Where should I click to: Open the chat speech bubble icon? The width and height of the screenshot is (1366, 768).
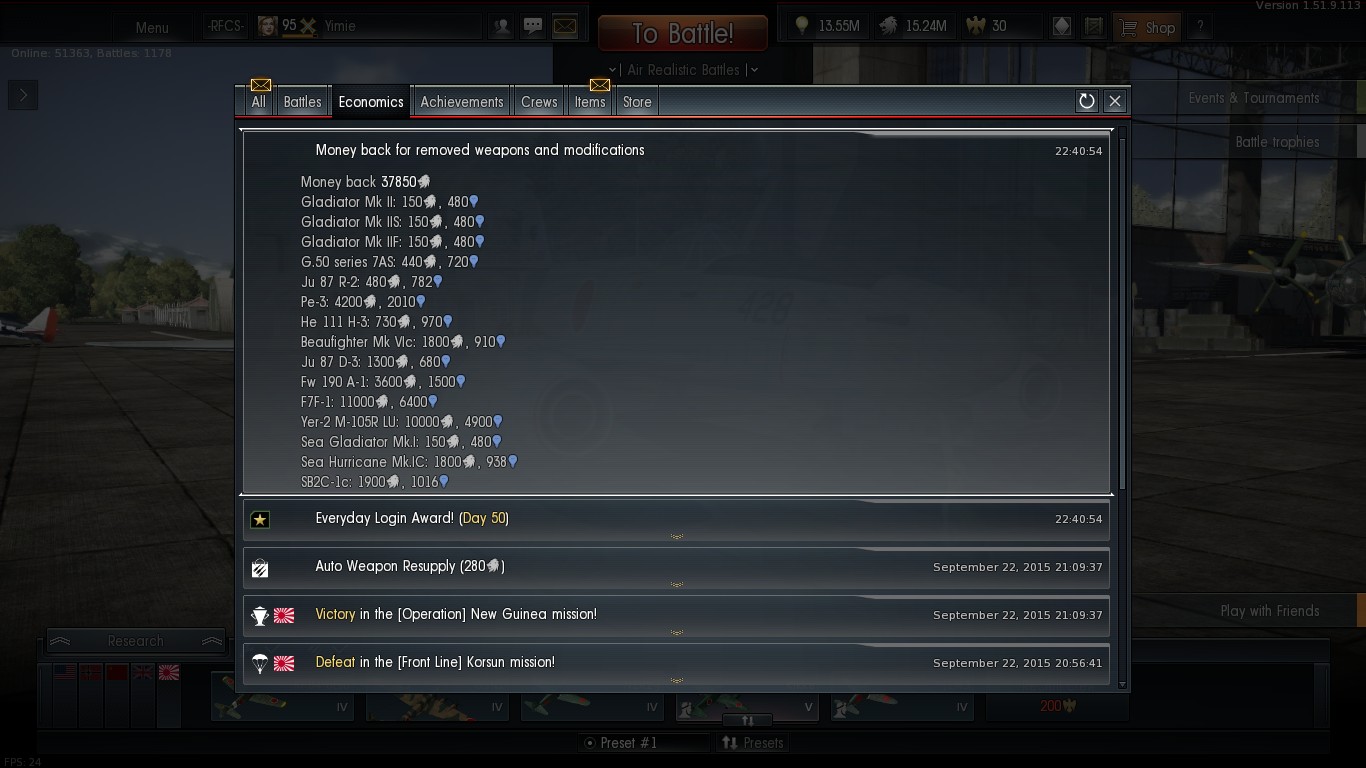(x=533, y=27)
